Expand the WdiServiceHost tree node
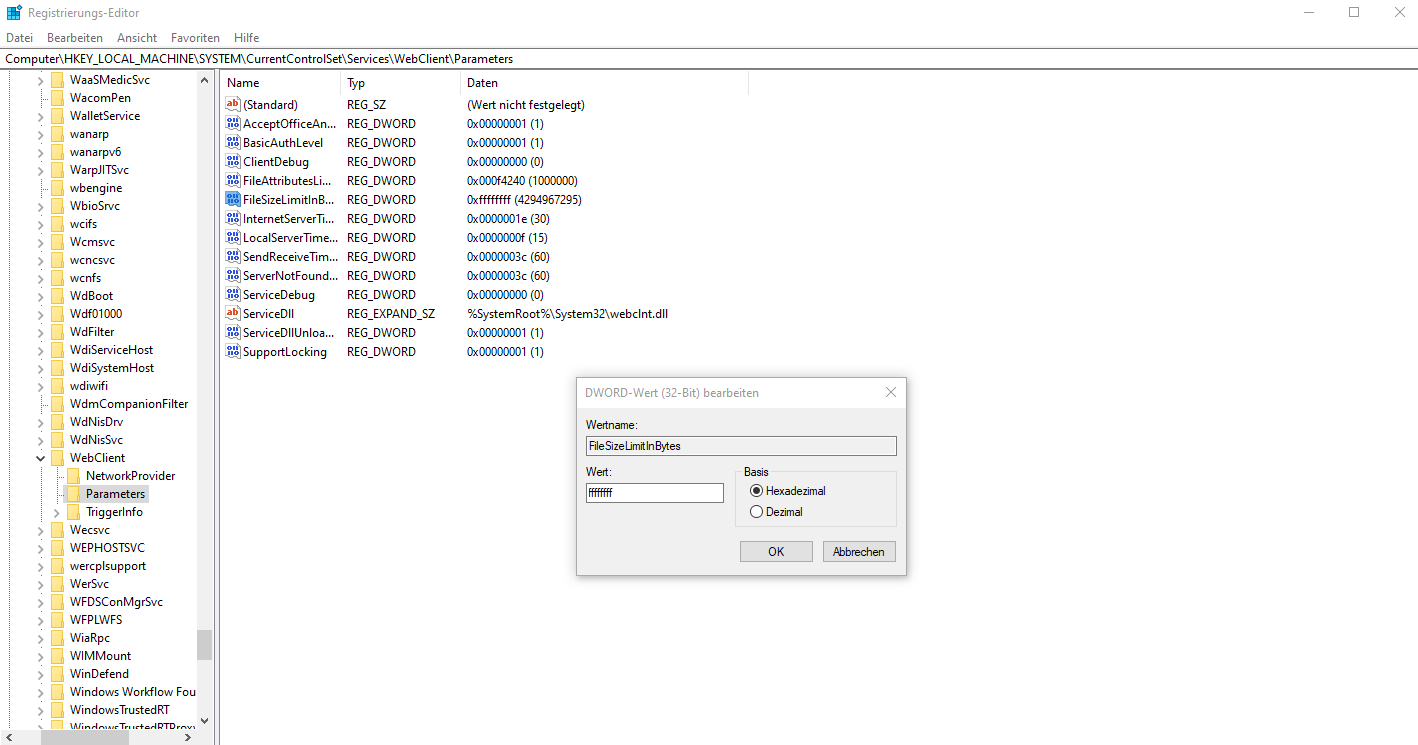Screen dimensions: 1418x745 click(x=41, y=350)
